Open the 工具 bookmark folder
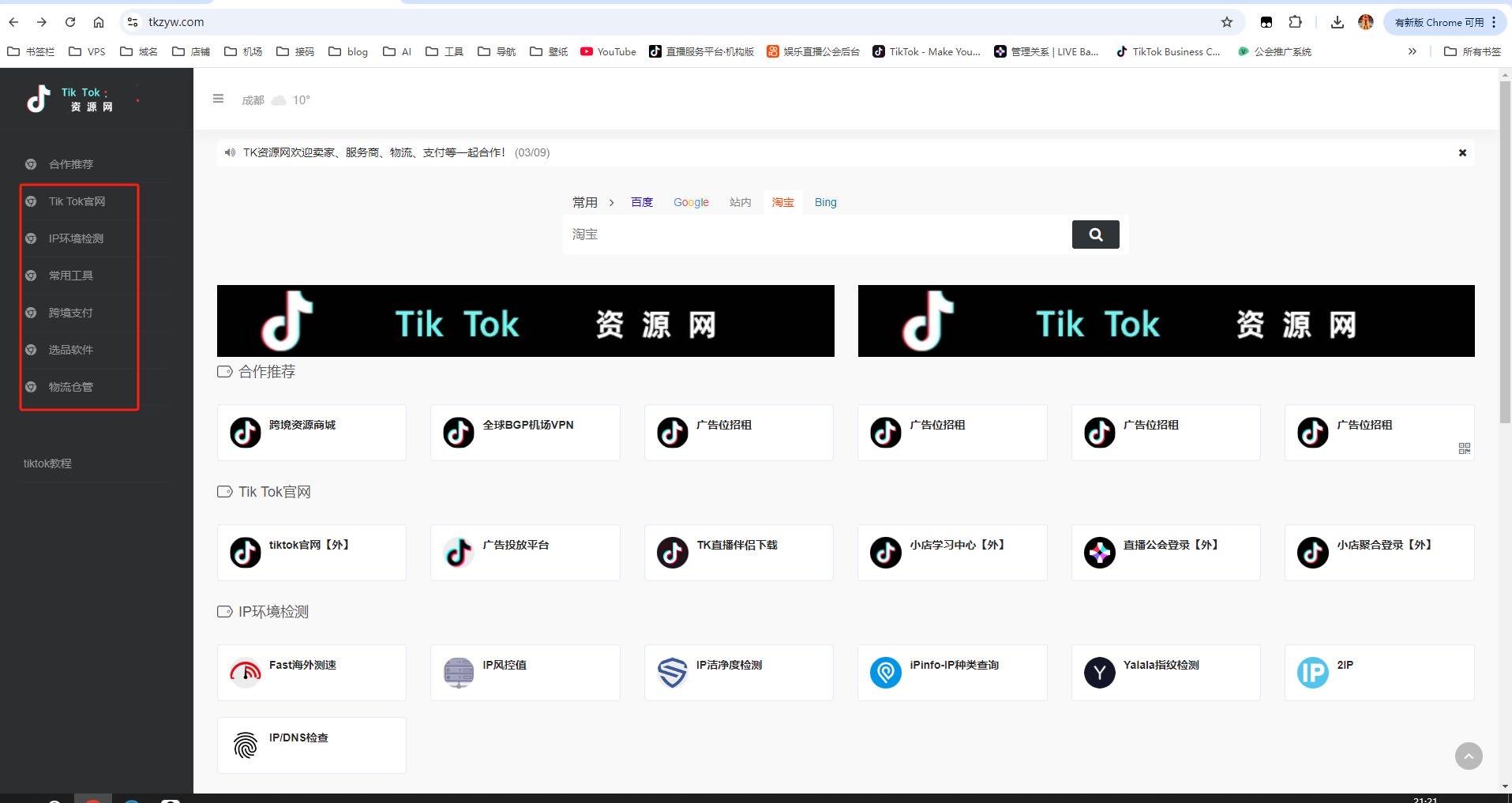Image resolution: width=1512 pixels, height=803 pixels. coord(445,51)
